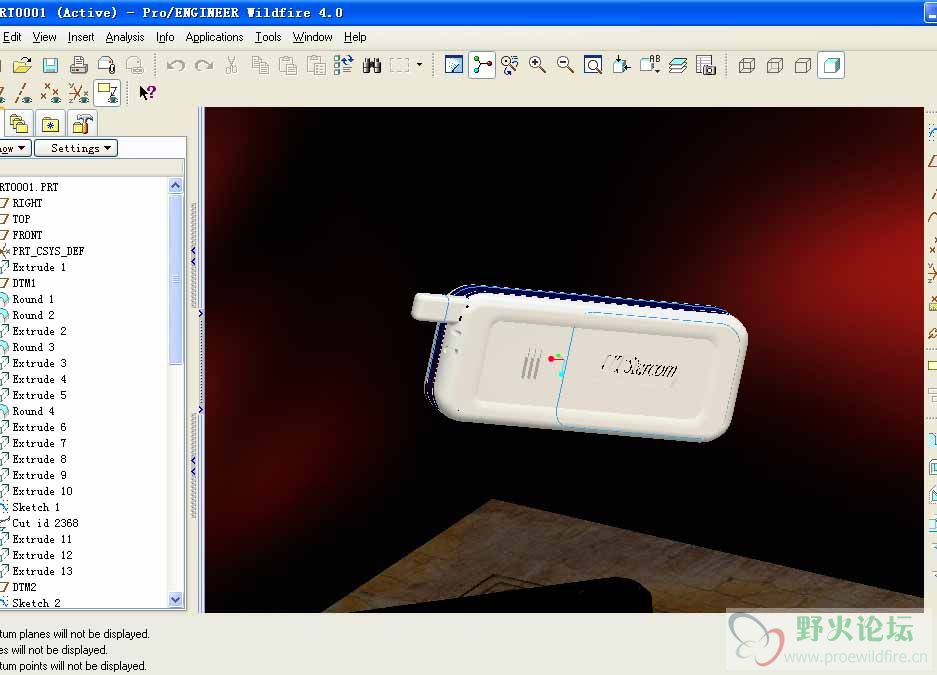The image size is (937, 675).
Task: Switch to the Connections navigator tab
Action: (x=82, y=124)
